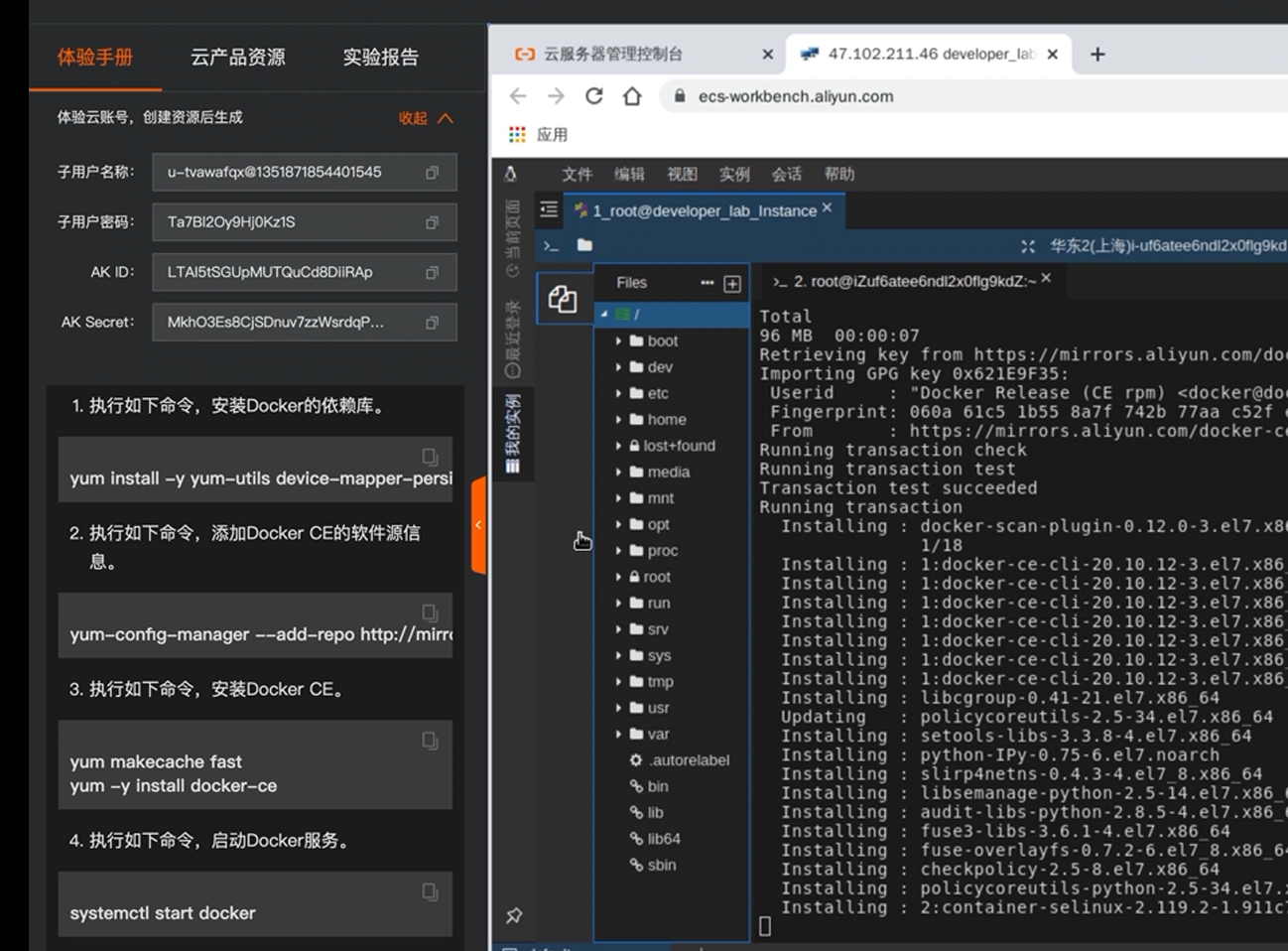1288x951 pixels.
Task: Expand the etc folder
Action: pyautogui.click(x=618, y=393)
